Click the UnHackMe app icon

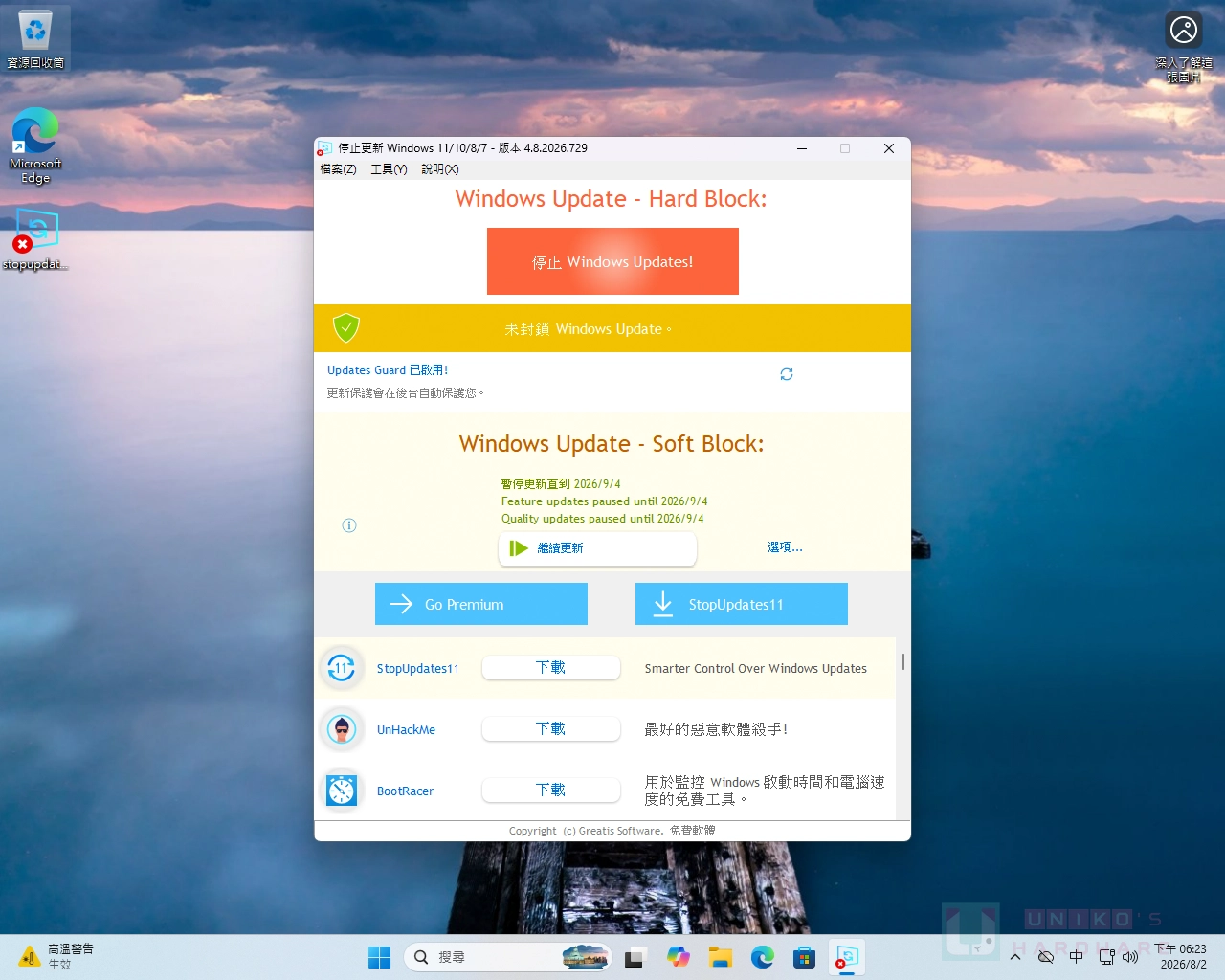(x=342, y=729)
